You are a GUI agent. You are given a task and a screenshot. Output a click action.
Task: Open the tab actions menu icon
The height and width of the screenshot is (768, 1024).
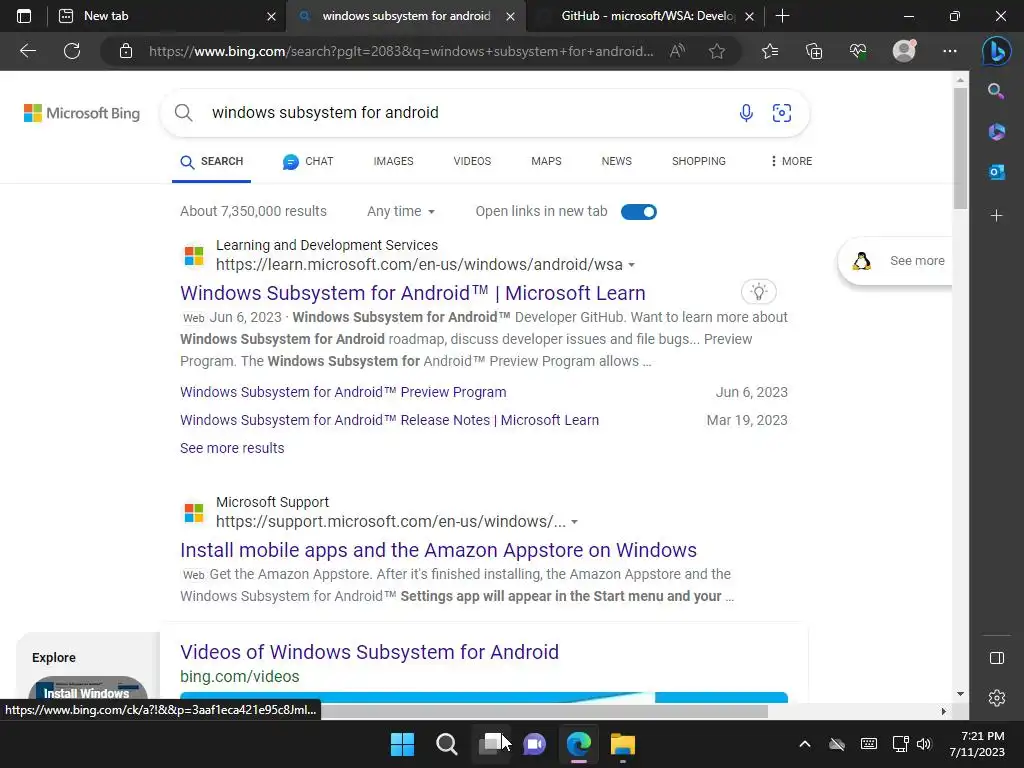point(24,16)
